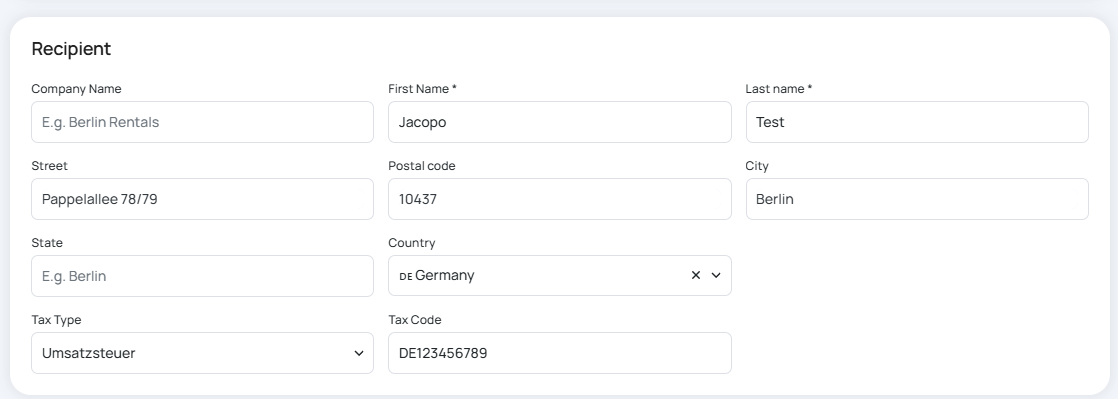
Task: Click the Postal code field 10437
Action: [560, 199]
